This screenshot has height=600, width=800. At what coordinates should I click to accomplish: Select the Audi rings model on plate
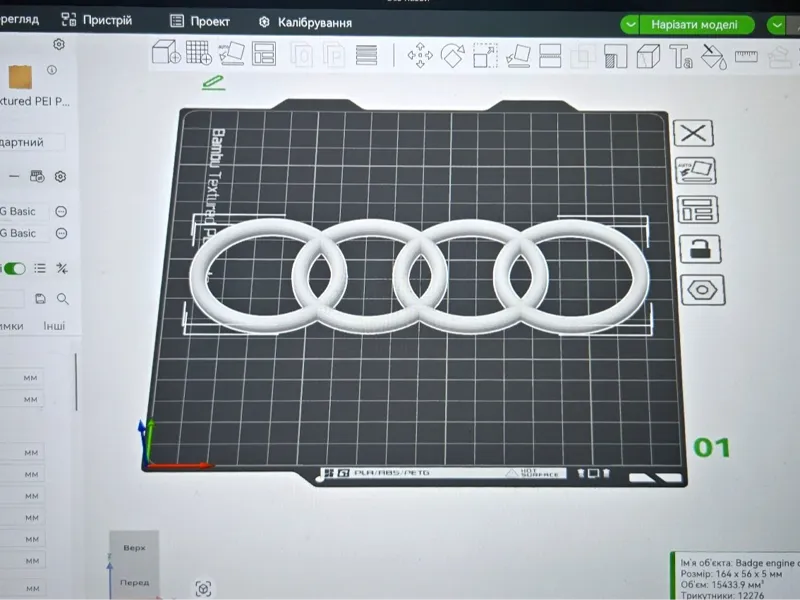pos(419,276)
